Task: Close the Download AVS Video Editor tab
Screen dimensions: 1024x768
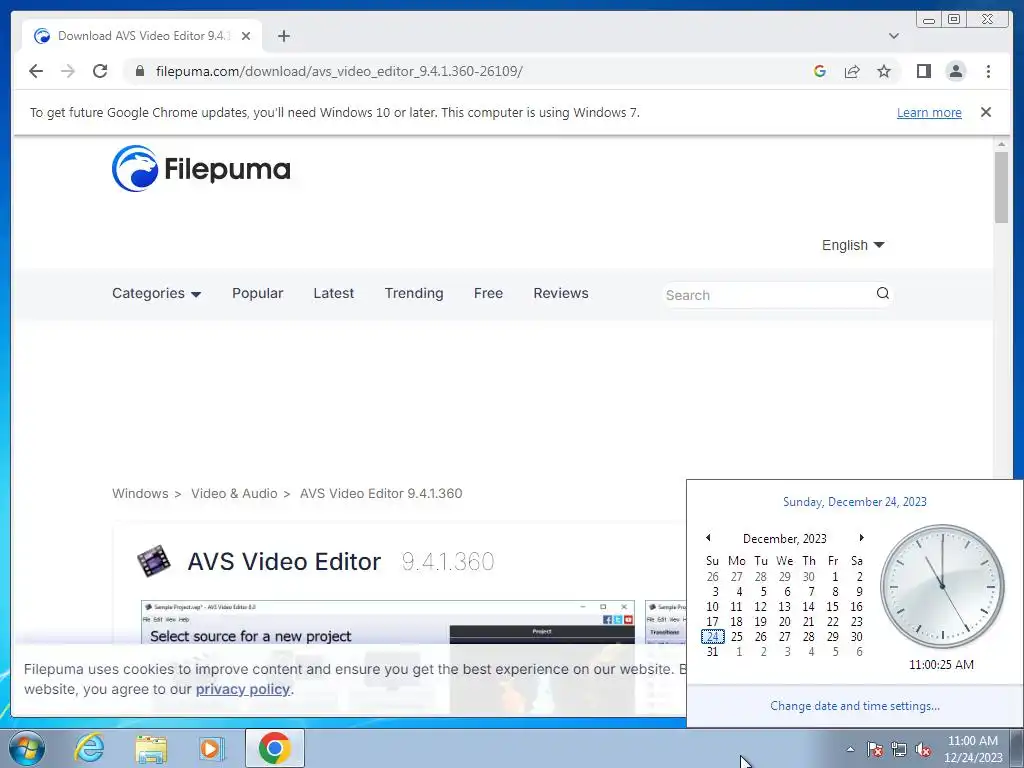Action: coord(246,36)
